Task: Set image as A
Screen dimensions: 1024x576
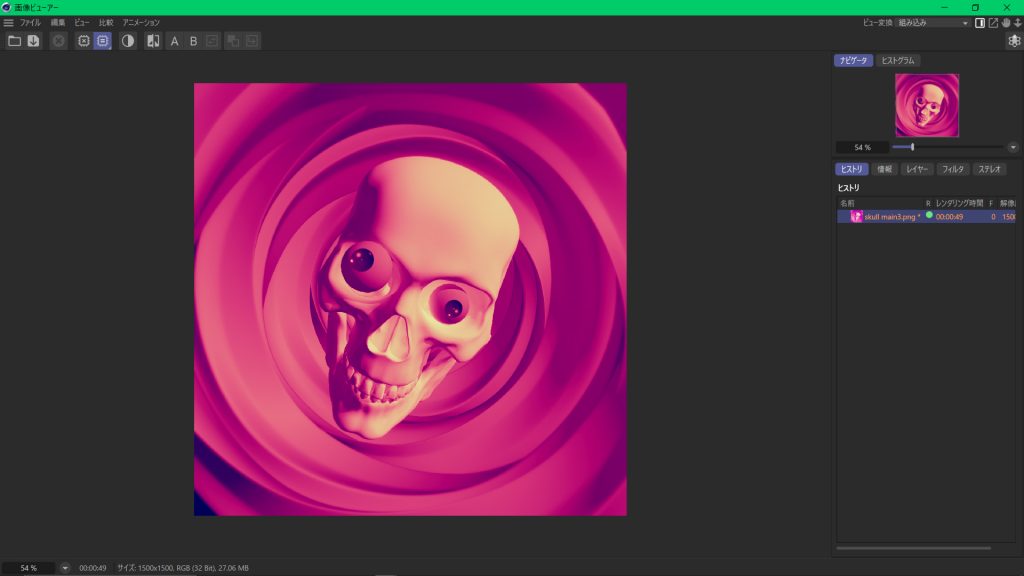Action: (x=174, y=41)
